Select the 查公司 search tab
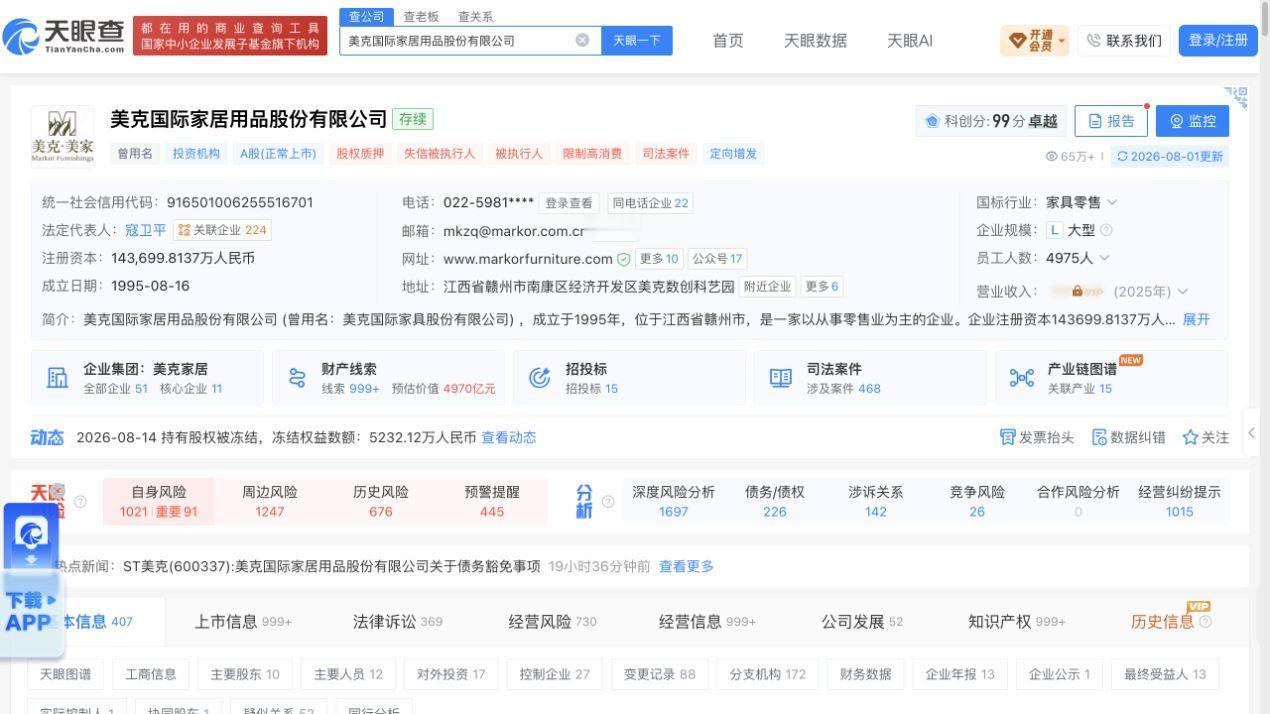The height and width of the screenshot is (714, 1270). 366,16
